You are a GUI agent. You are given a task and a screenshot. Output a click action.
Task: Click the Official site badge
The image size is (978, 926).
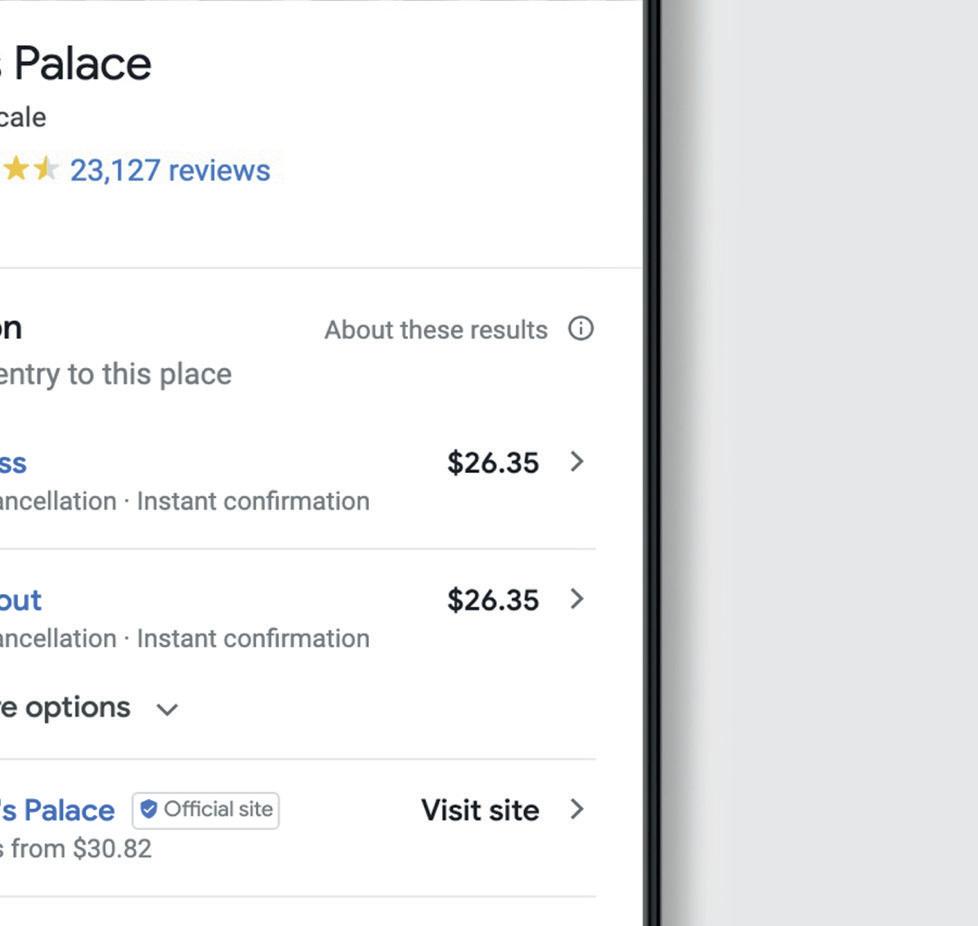(206, 810)
